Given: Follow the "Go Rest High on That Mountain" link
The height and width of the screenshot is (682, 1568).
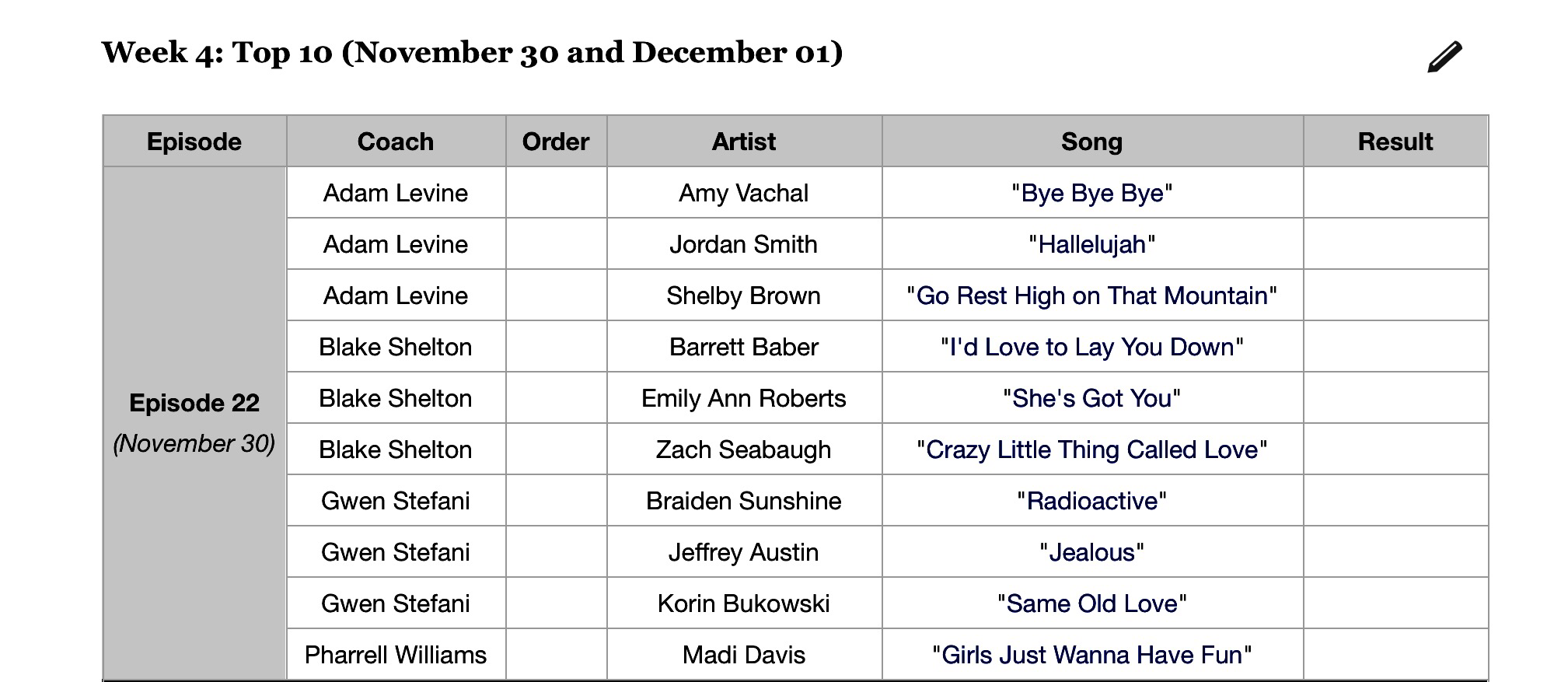Looking at the screenshot, I should pyautogui.click(x=1091, y=296).
